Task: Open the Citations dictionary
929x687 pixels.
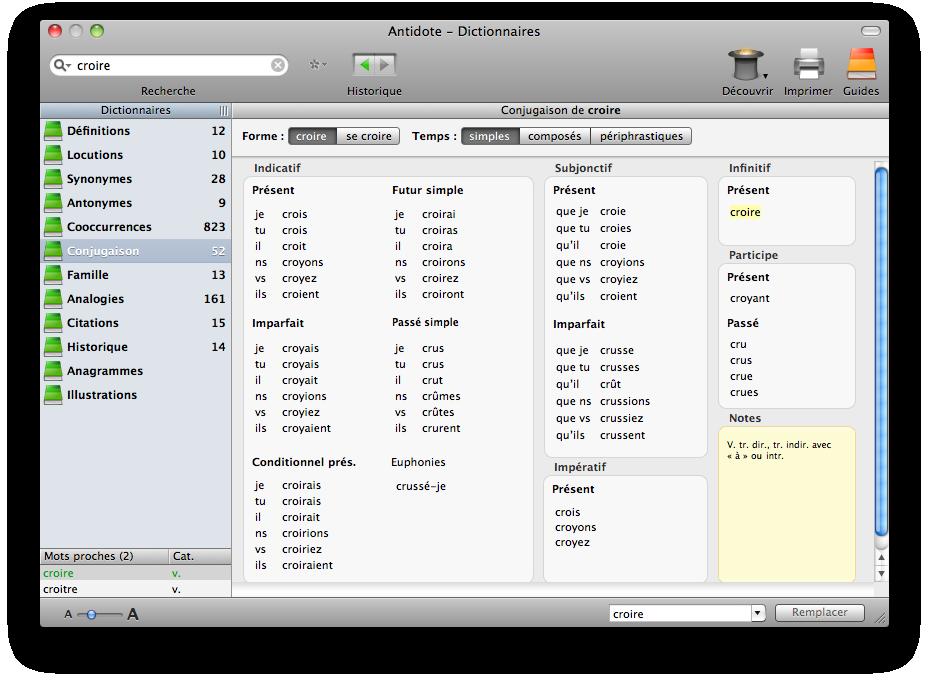Action: pyautogui.click(x=136, y=323)
